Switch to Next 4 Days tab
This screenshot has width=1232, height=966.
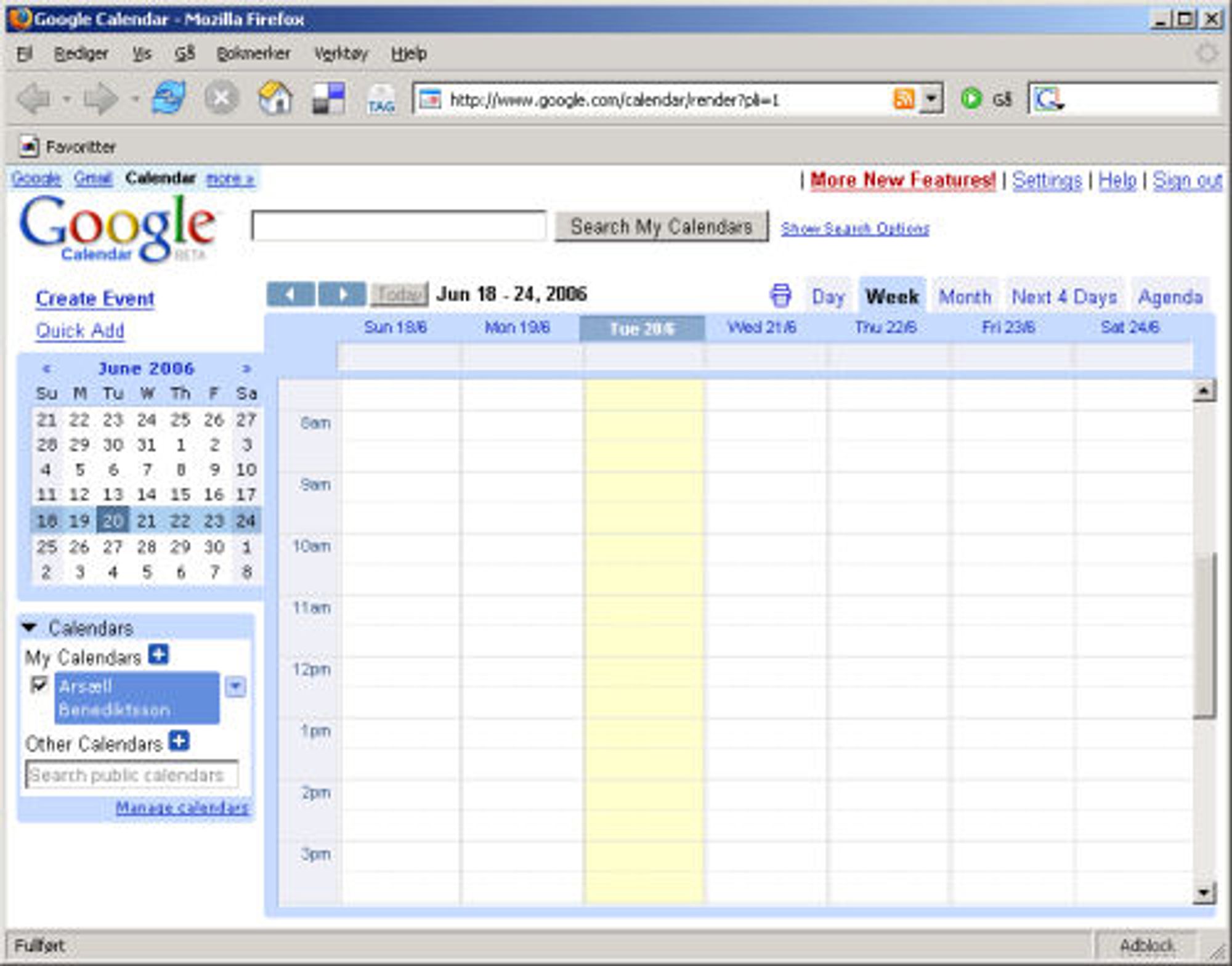point(1064,297)
